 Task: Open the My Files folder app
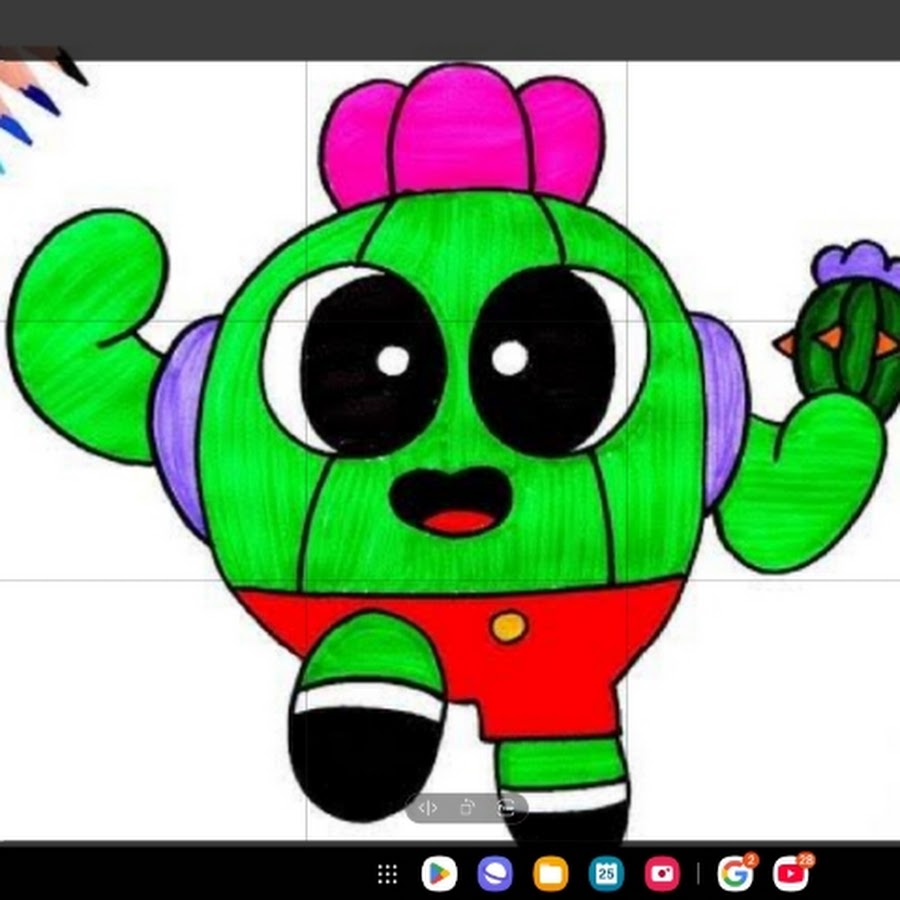[x=550, y=874]
